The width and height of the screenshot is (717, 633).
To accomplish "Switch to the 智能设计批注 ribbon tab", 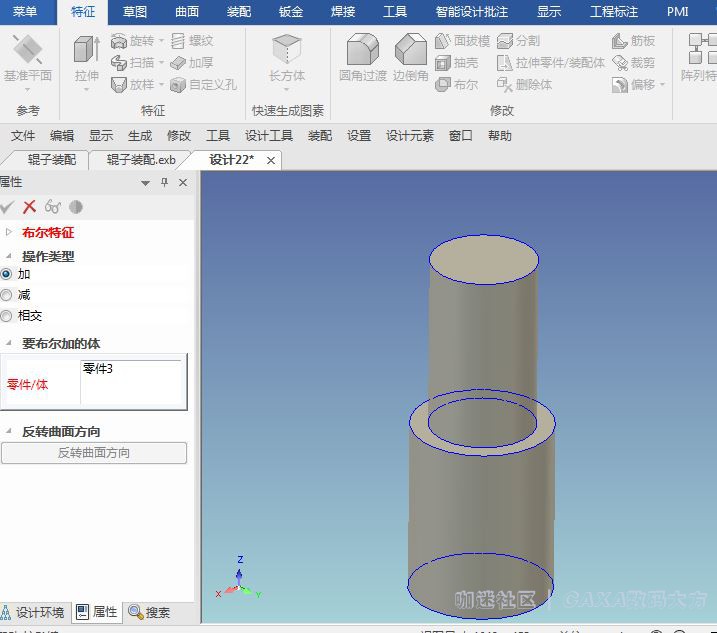I will (x=471, y=11).
